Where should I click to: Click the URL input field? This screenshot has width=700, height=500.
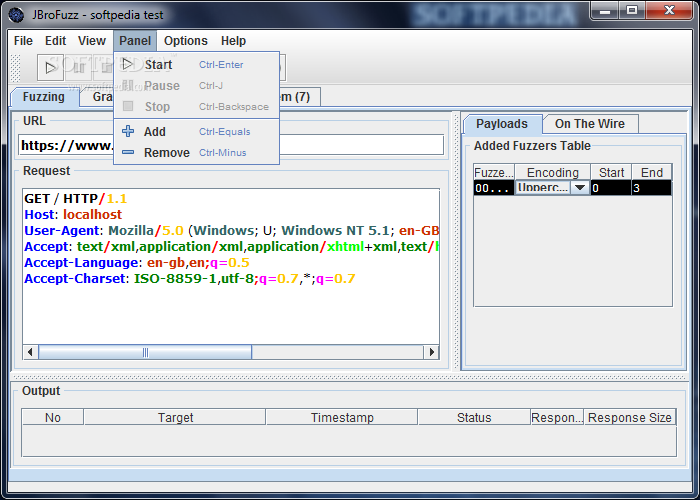click(x=231, y=145)
